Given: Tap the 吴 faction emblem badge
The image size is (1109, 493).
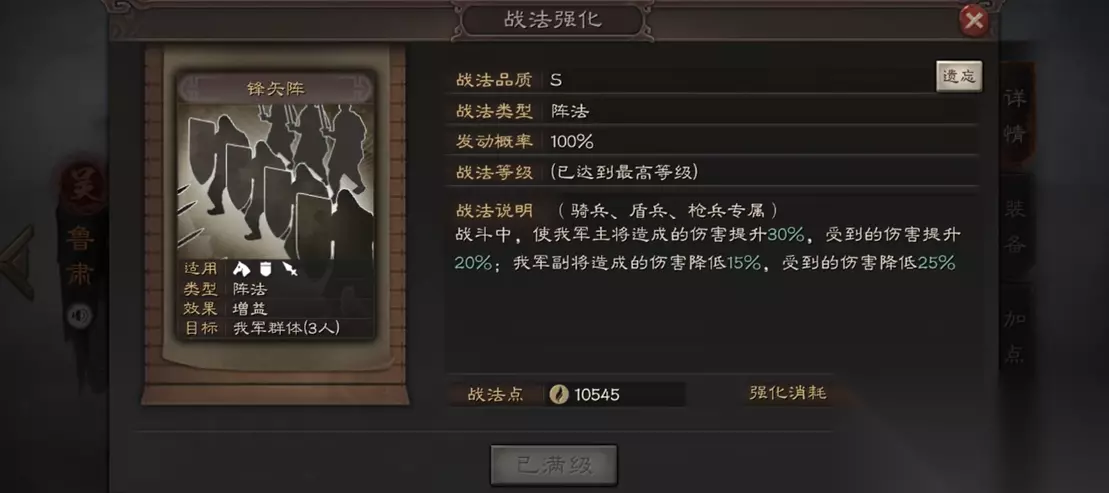Looking at the screenshot, I should (79, 187).
